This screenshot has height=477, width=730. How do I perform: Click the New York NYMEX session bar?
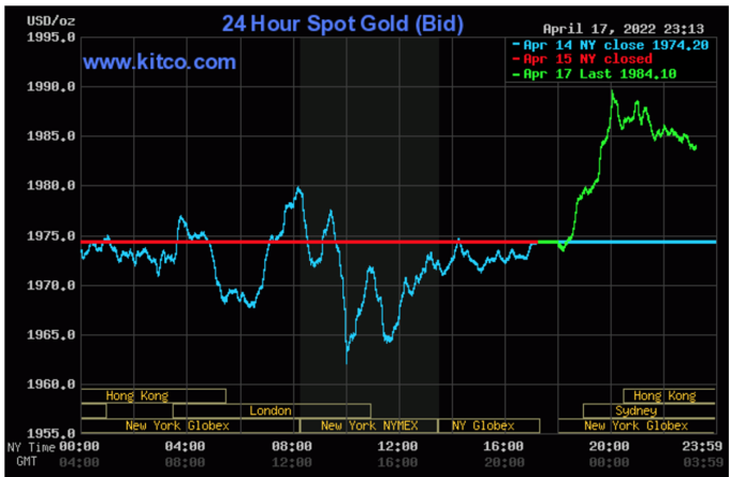click(x=369, y=426)
